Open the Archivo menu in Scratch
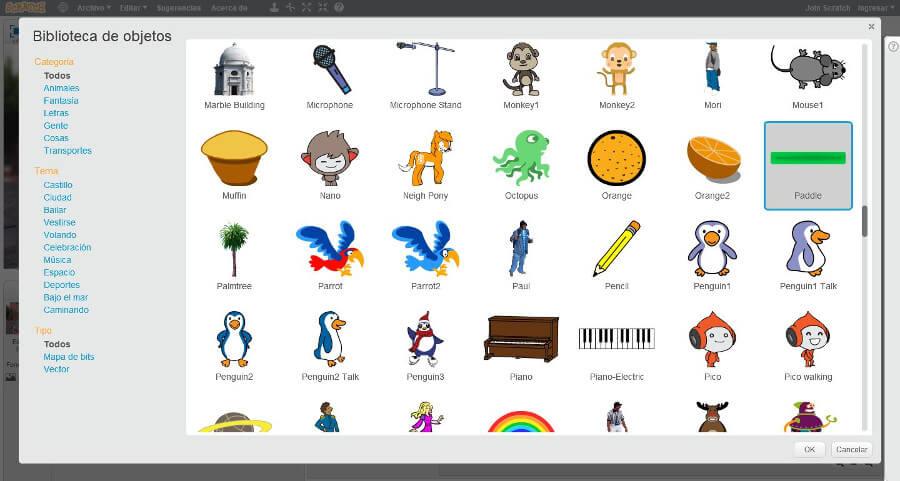The width and height of the screenshot is (900, 481). pyautogui.click(x=94, y=7)
